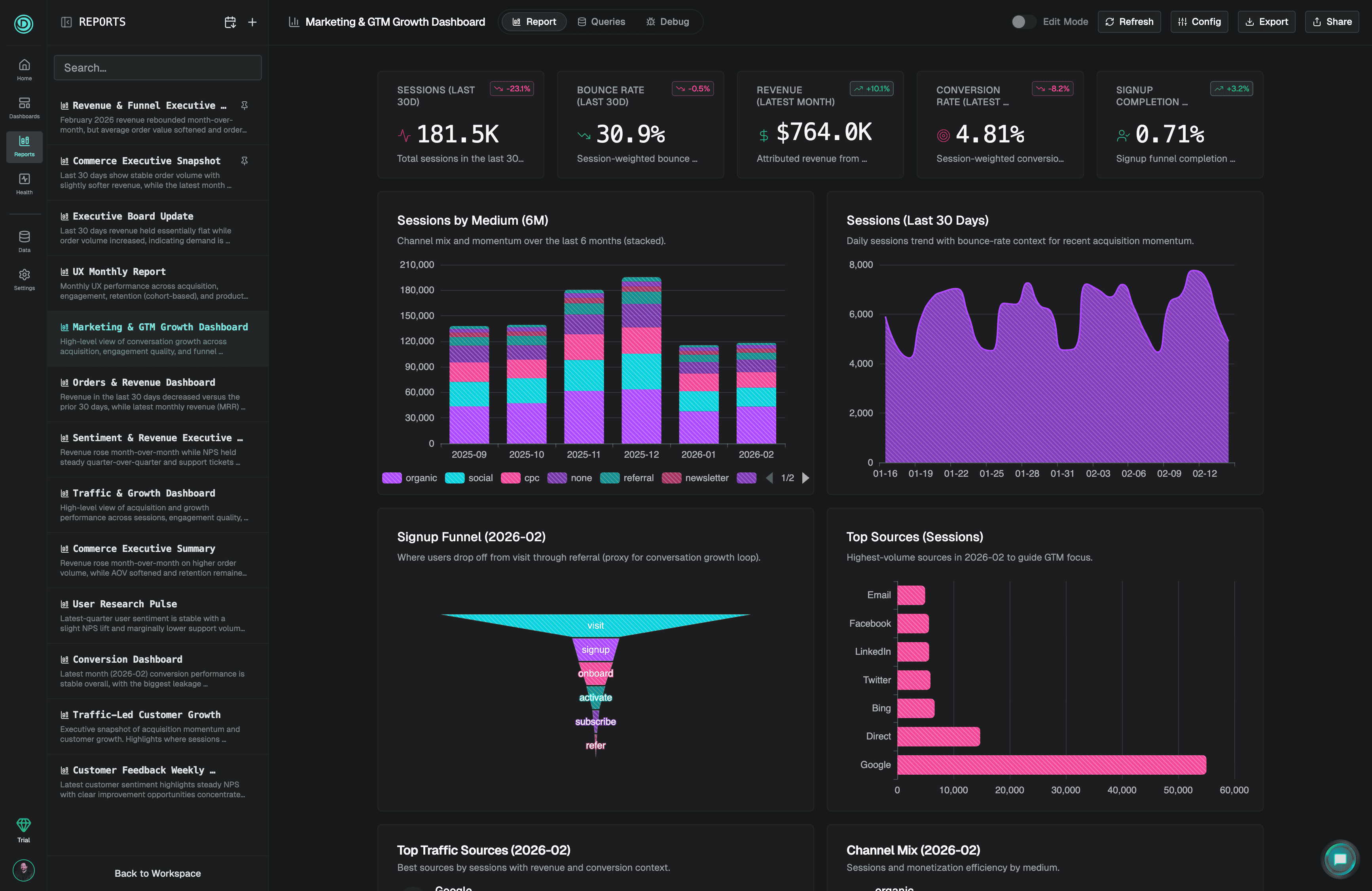Screen dimensions: 1372x891
Task: Go to next legend page arrow
Action: (806, 478)
